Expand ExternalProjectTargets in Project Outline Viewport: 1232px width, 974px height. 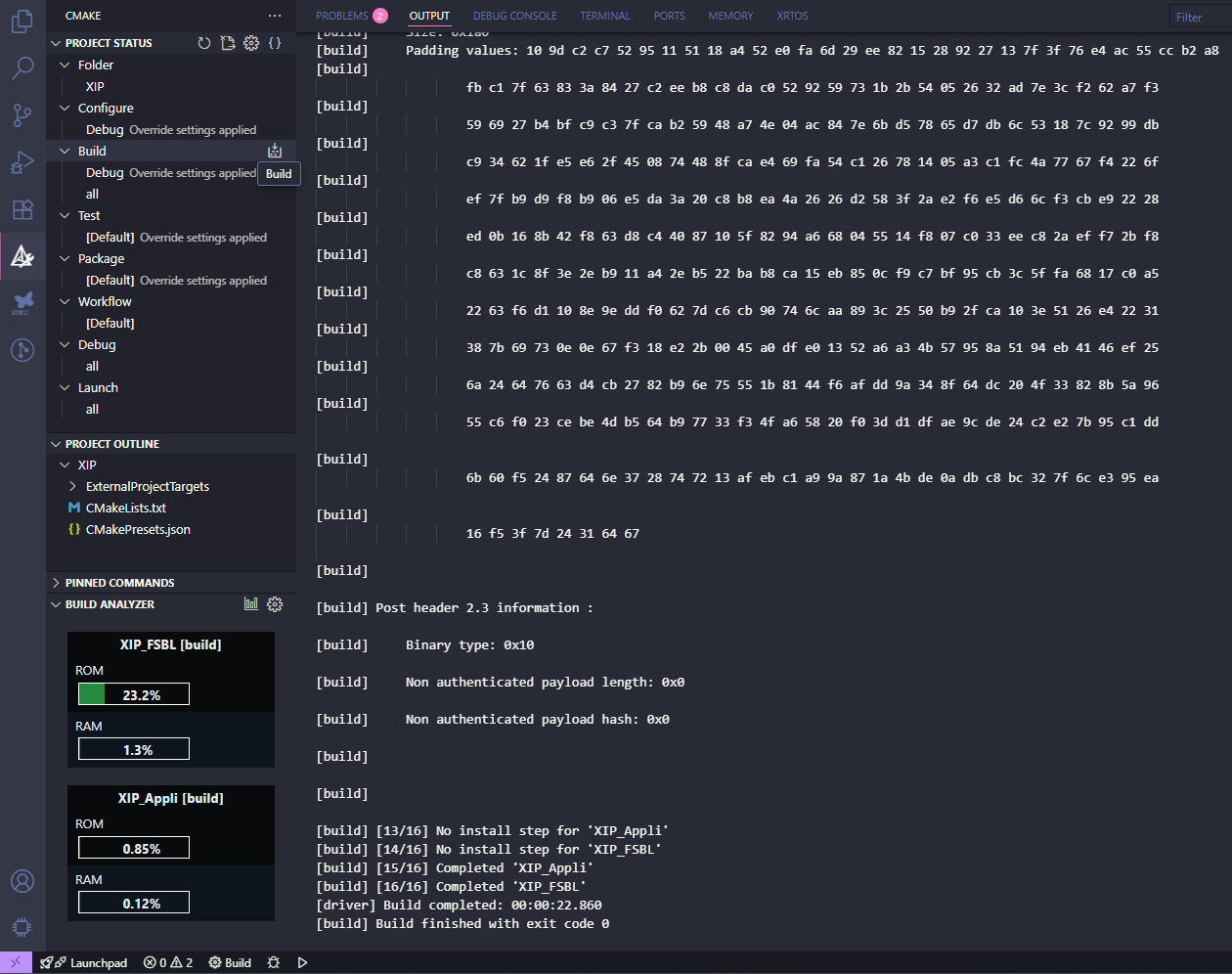click(x=71, y=486)
